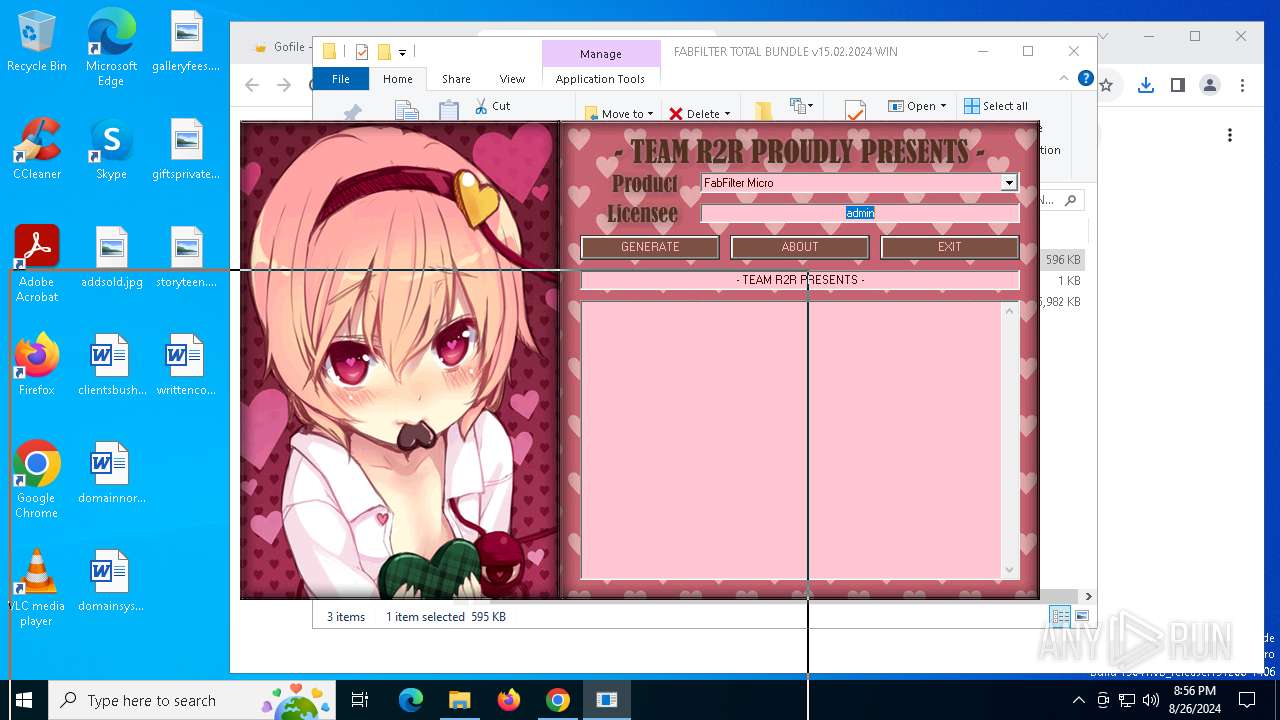Viewport: 1280px width, 720px height.
Task: Click Edge icon in taskbar
Action: [x=411, y=700]
